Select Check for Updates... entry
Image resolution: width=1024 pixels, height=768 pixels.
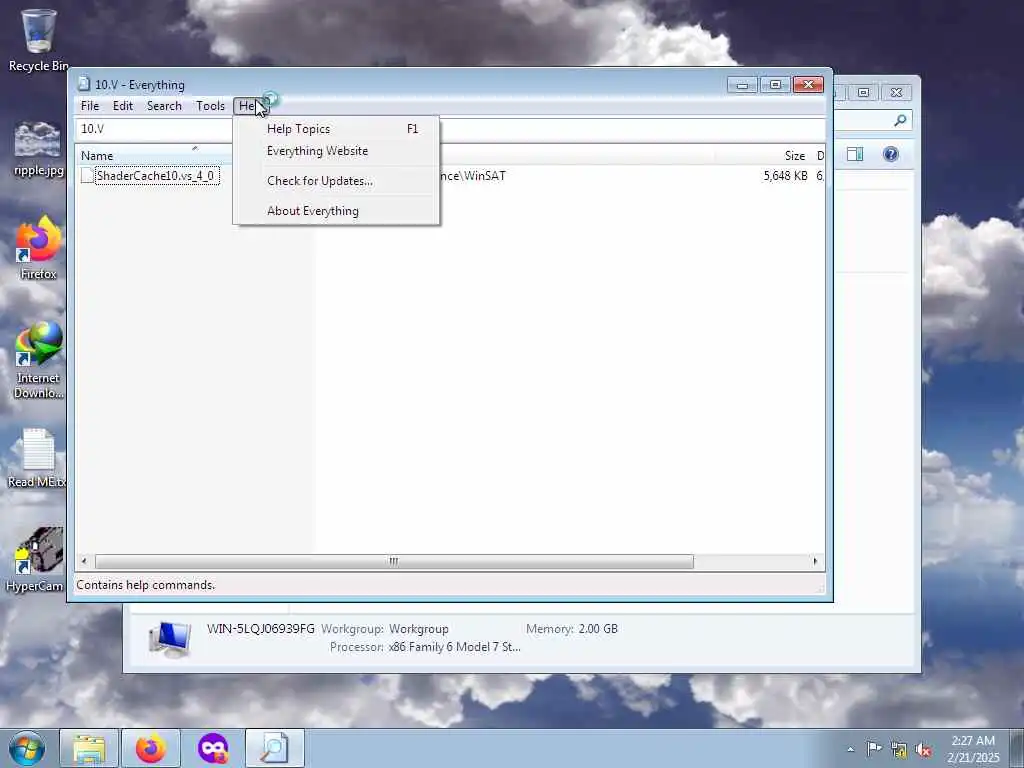point(336,181)
